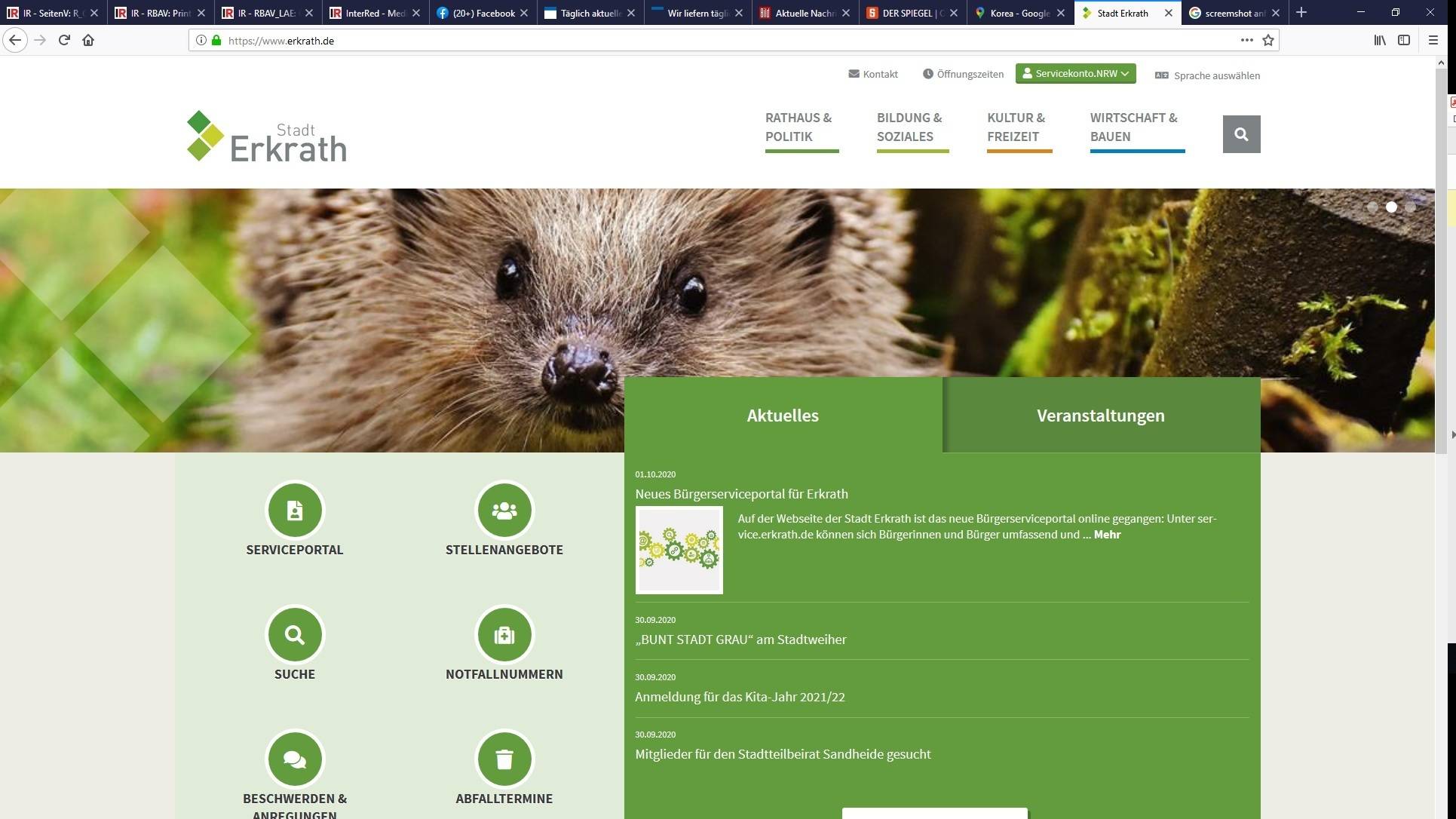Open 'Neues Bürgerserviceportal für Erkrath' article
Viewport: 1456px width, 819px height.
[x=741, y=494]
